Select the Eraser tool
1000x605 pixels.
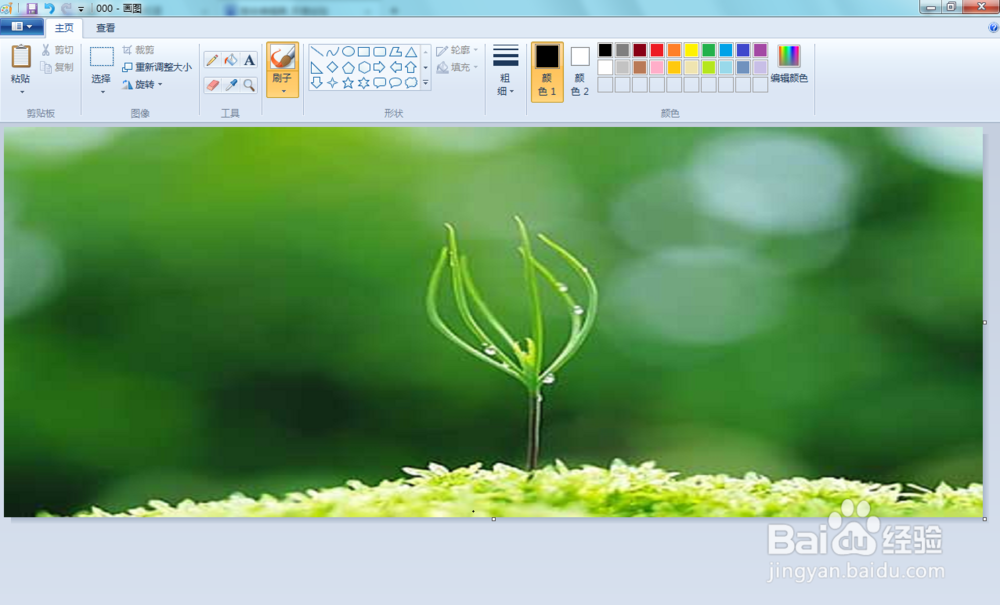pos(212,85)
